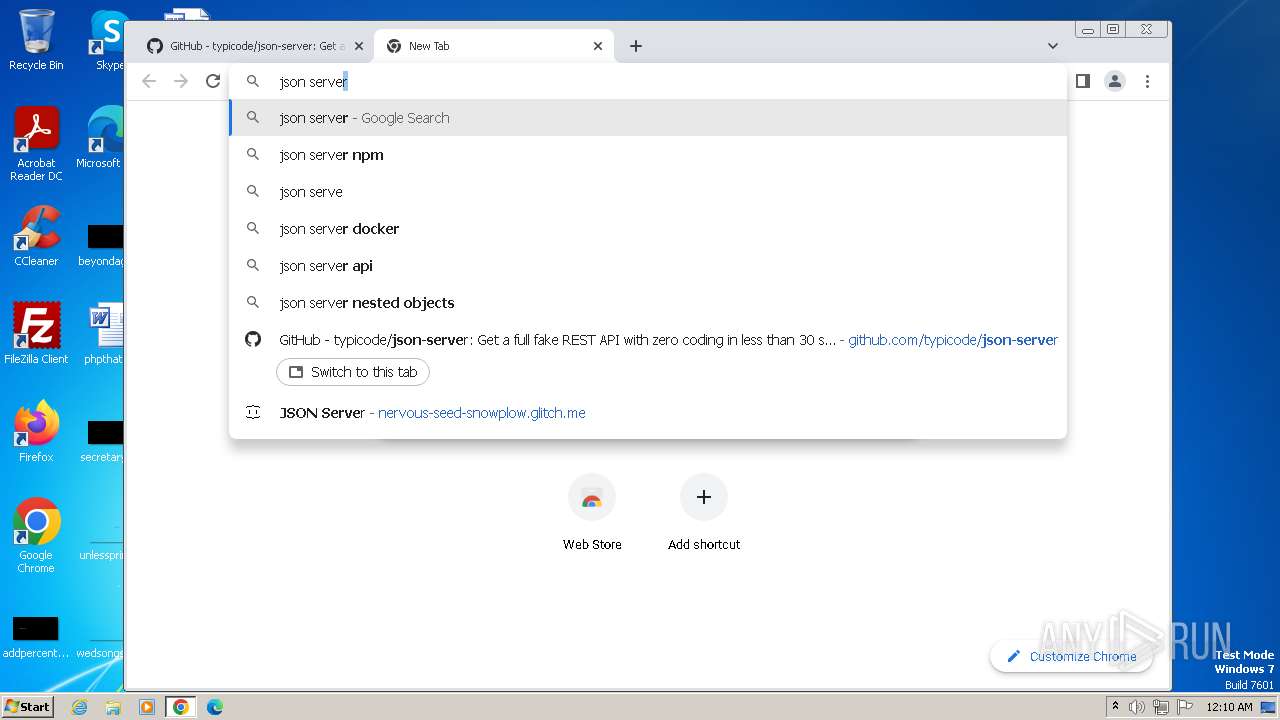The width and height of the screenshot is (1280, 720).
Task: Click the taskbar clock showing 12:10 AM
Action: tap(1229, 707)
